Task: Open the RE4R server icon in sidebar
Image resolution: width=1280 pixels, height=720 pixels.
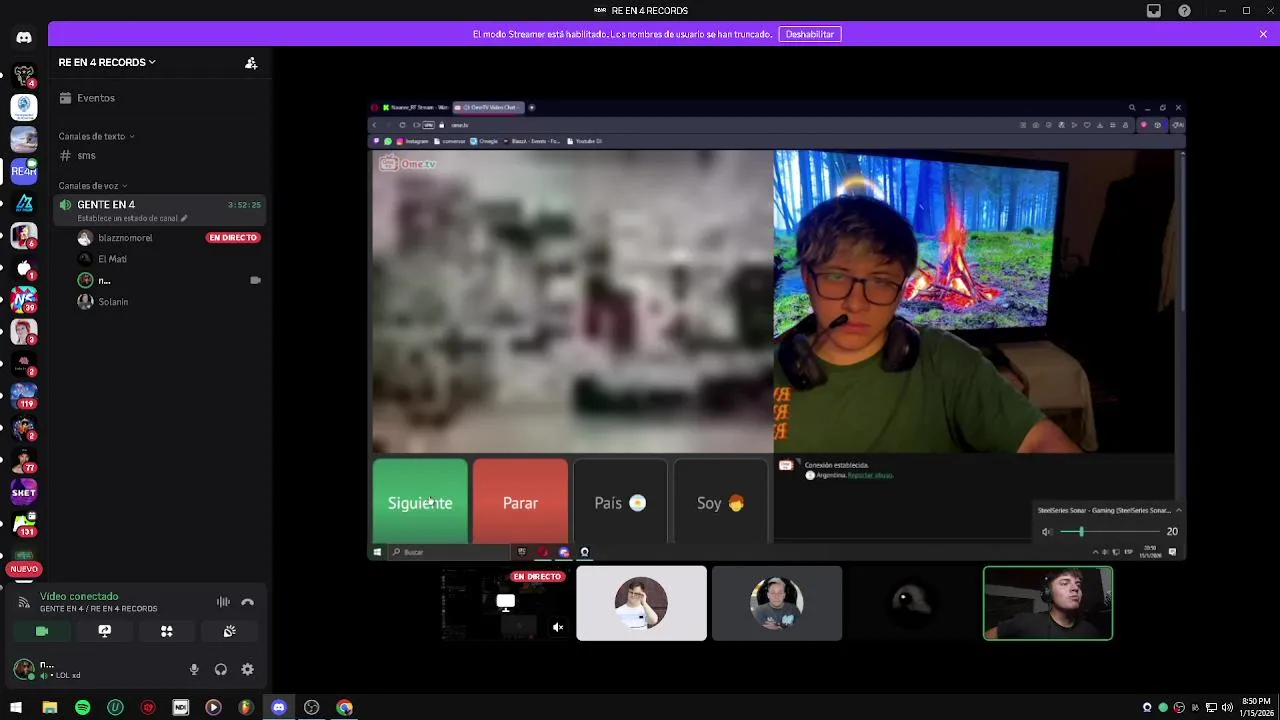Action: [24, 171]
